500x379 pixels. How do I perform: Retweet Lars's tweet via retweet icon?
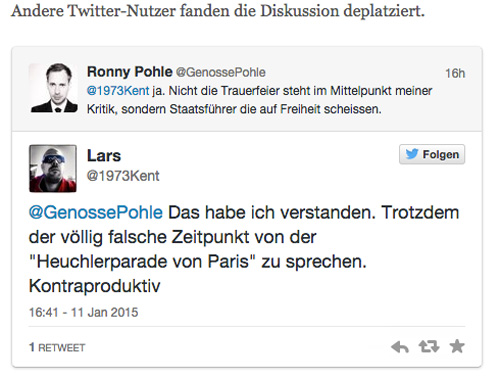[x=429, y=347]
